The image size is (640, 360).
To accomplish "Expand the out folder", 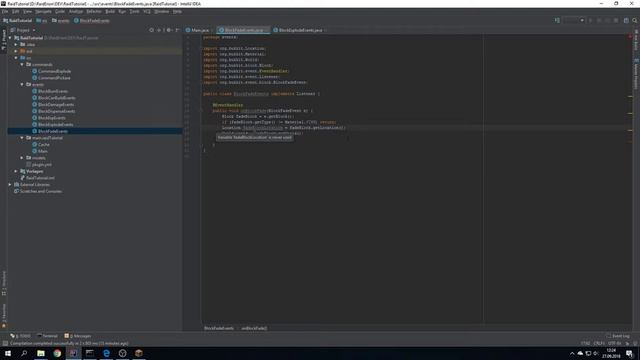I will pyautogui.click(x=16, y=51).
